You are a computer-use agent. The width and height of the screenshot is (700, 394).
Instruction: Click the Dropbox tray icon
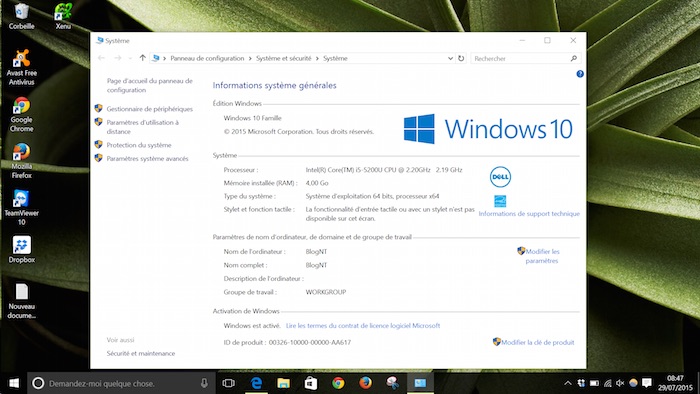[581, 383]
